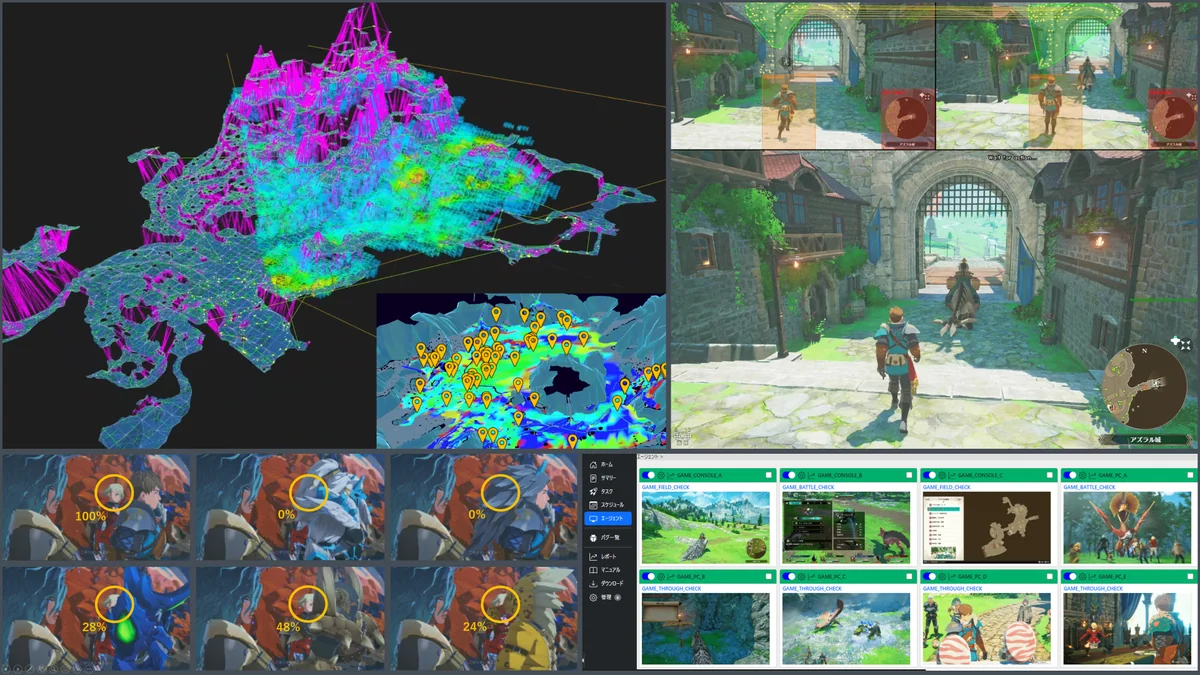
Task: Open the ホーム (Home) sidebar item
Action: (607, 465)
